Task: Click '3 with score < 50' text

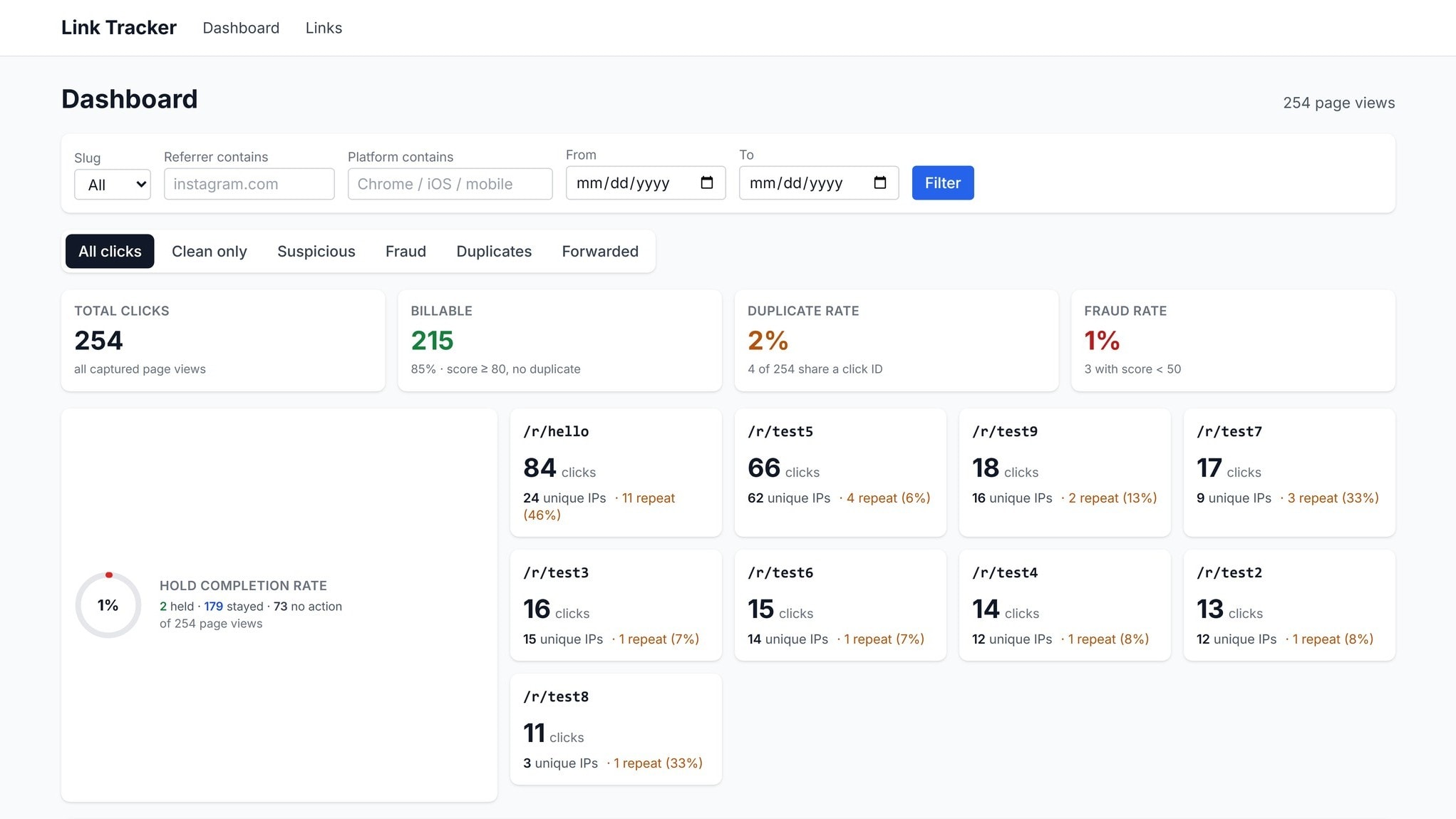Action: pyautogui.click(x=1132, y=369)
